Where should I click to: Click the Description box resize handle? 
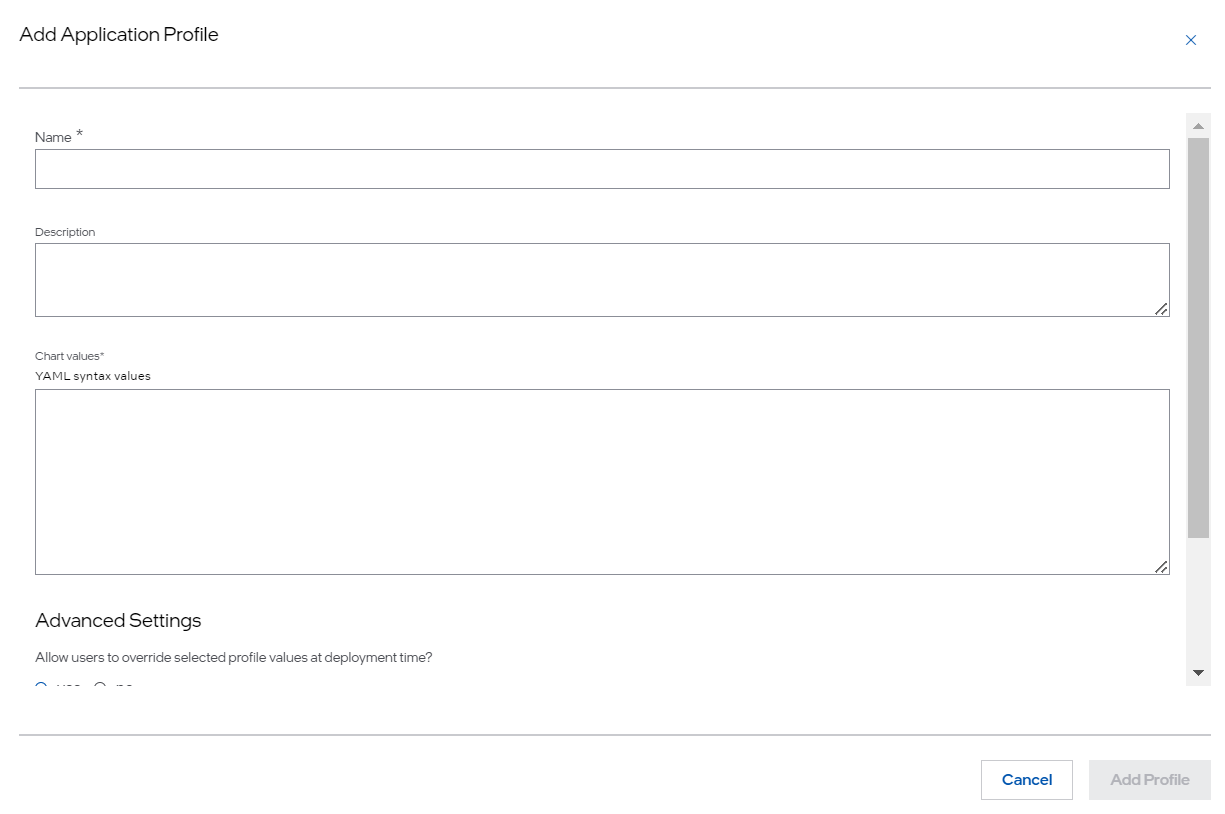click(1161, 309)
